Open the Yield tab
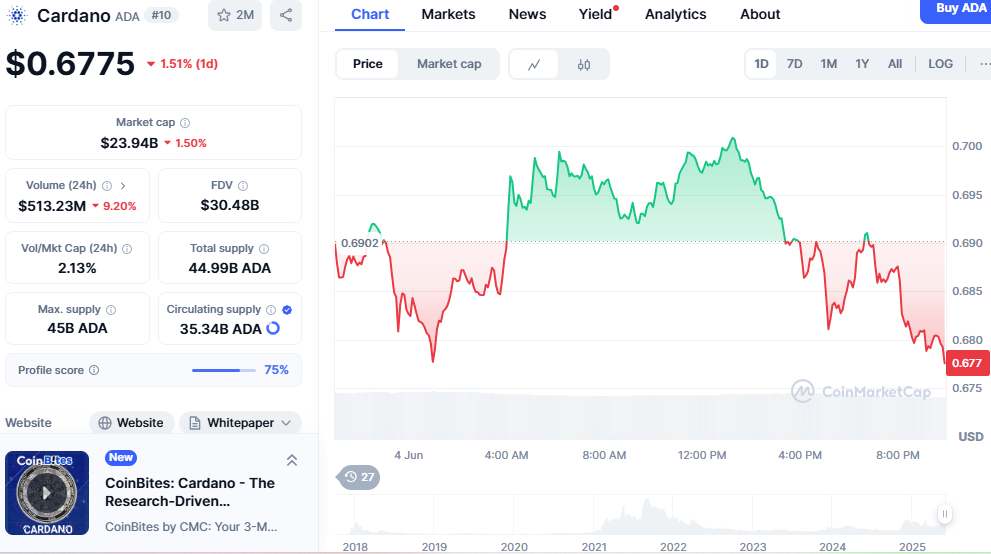 [x=596, y=15]
